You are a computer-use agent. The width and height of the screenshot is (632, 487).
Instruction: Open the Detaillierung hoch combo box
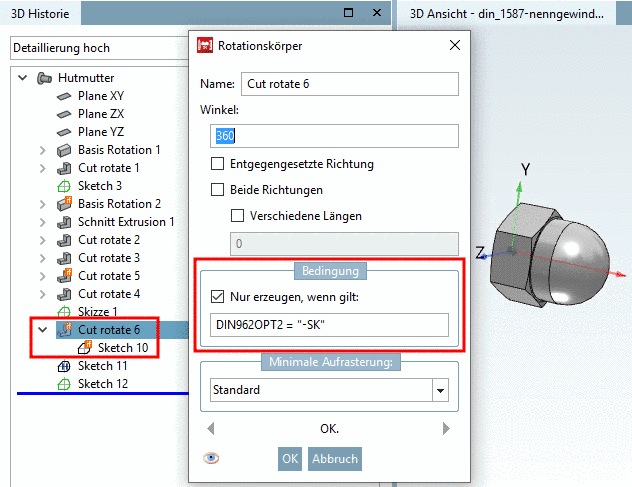tap(100, 48)
